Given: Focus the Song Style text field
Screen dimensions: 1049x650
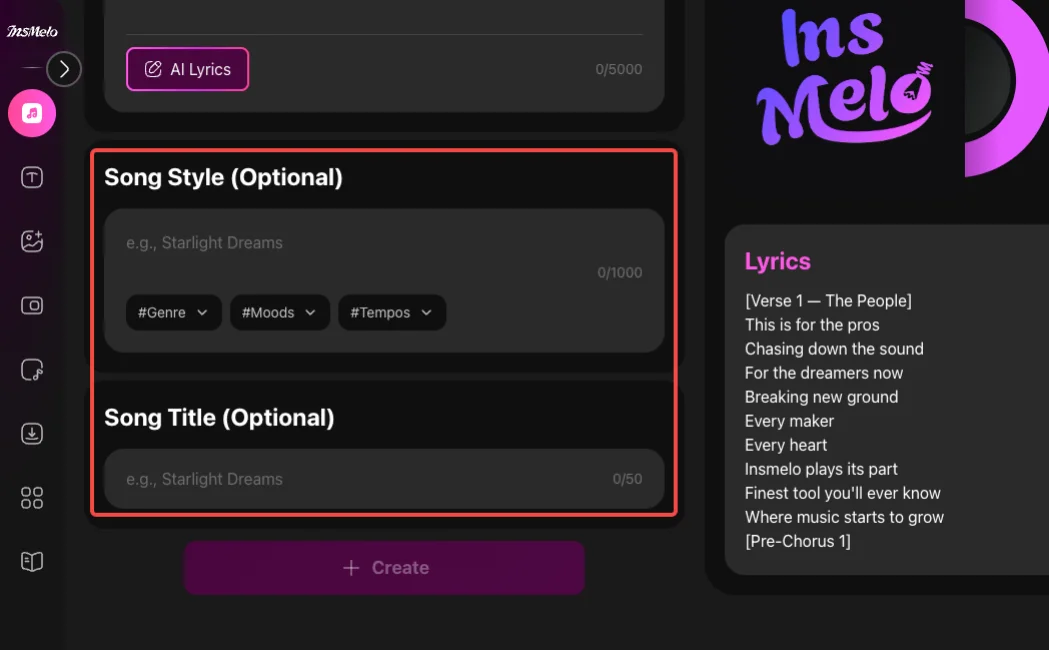Looking at the screenshot, I should (x=350, y=243).
